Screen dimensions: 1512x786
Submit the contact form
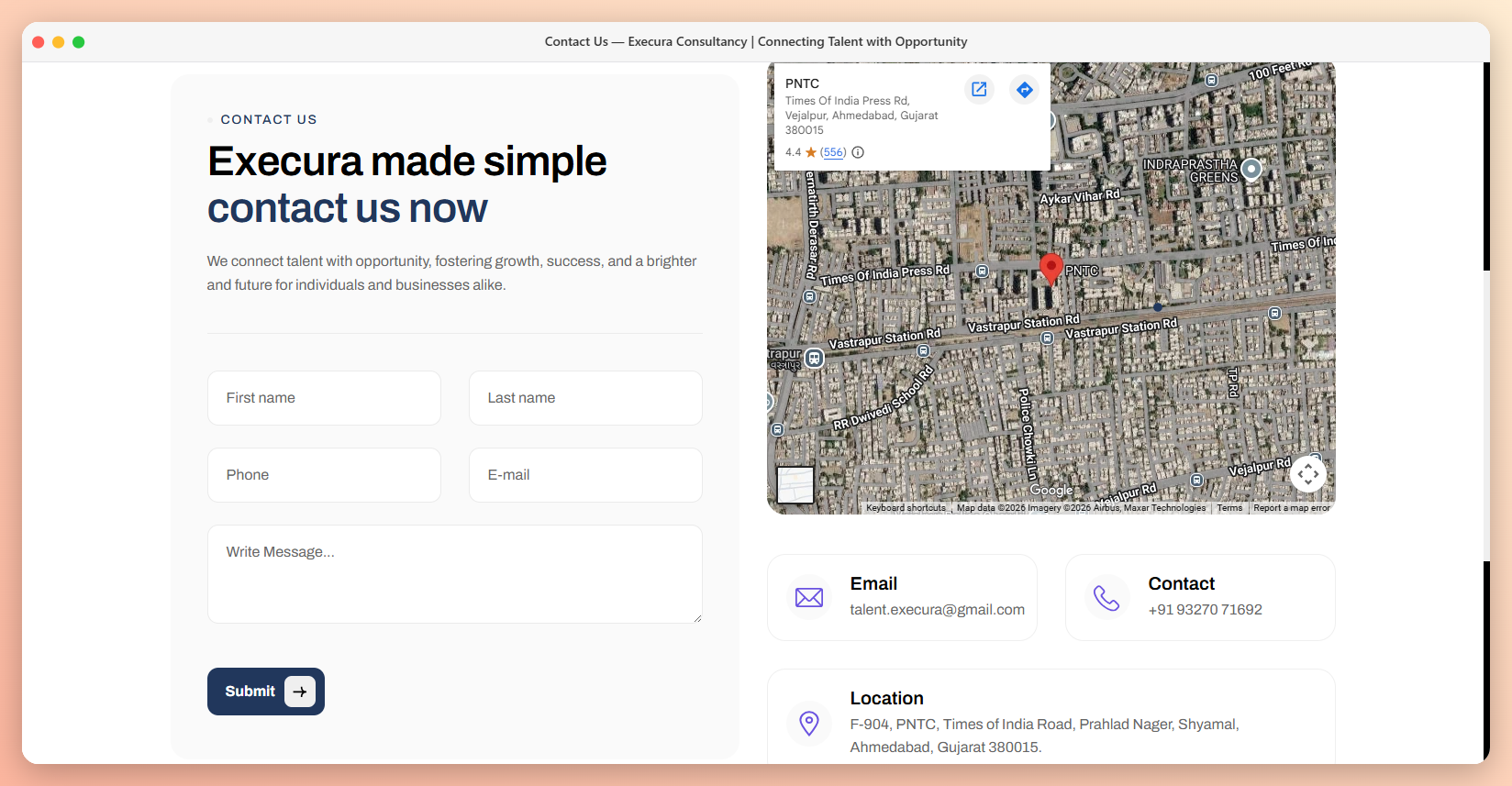(266, 692)
